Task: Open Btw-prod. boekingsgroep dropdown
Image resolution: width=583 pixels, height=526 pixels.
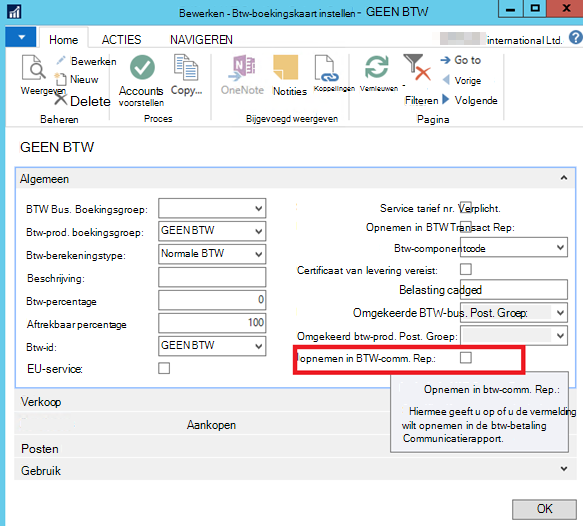Action: pyautogui.click(x=258, y=231)
